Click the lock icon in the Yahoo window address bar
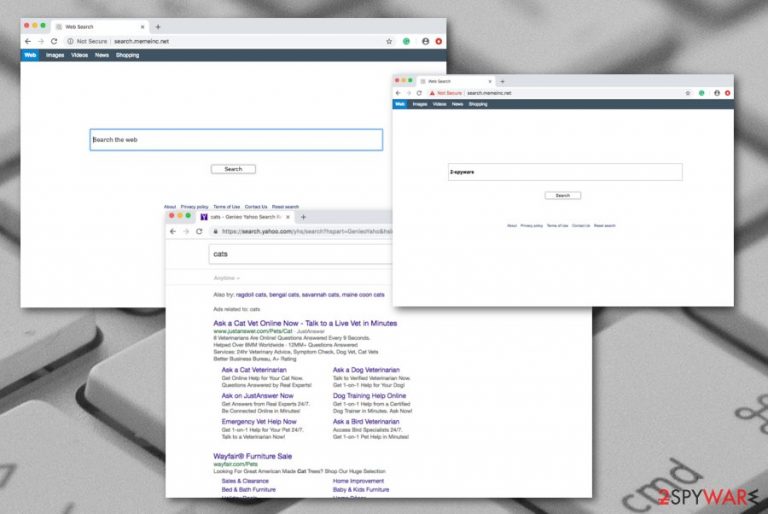Image resolution: width=768 pixels, height=514 pixels. 216,231
